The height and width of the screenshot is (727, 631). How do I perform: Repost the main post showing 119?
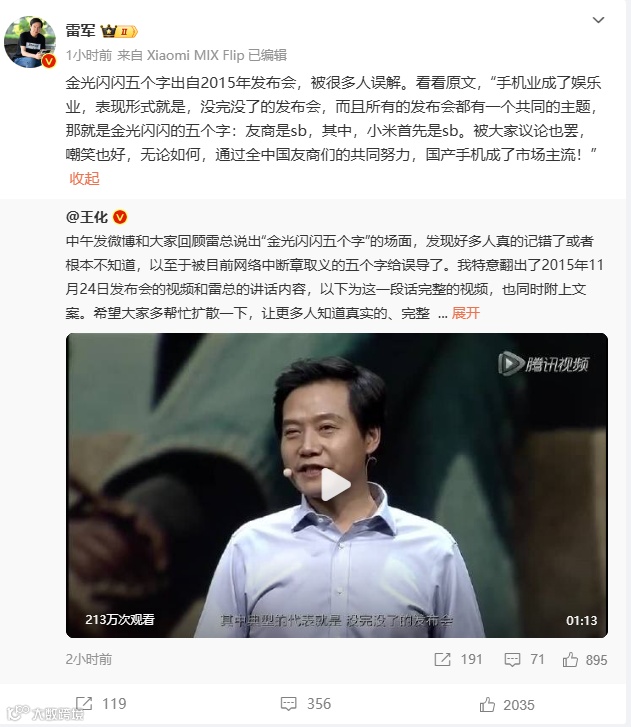[101, 703]
